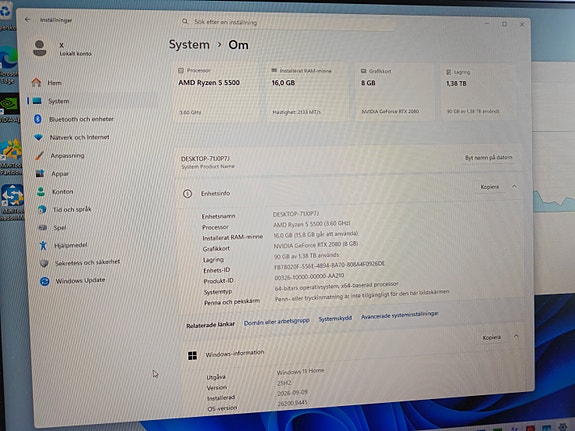Collapse the Windows-information section chevron
Screen dimensions: 575x431
click(516, 336)
